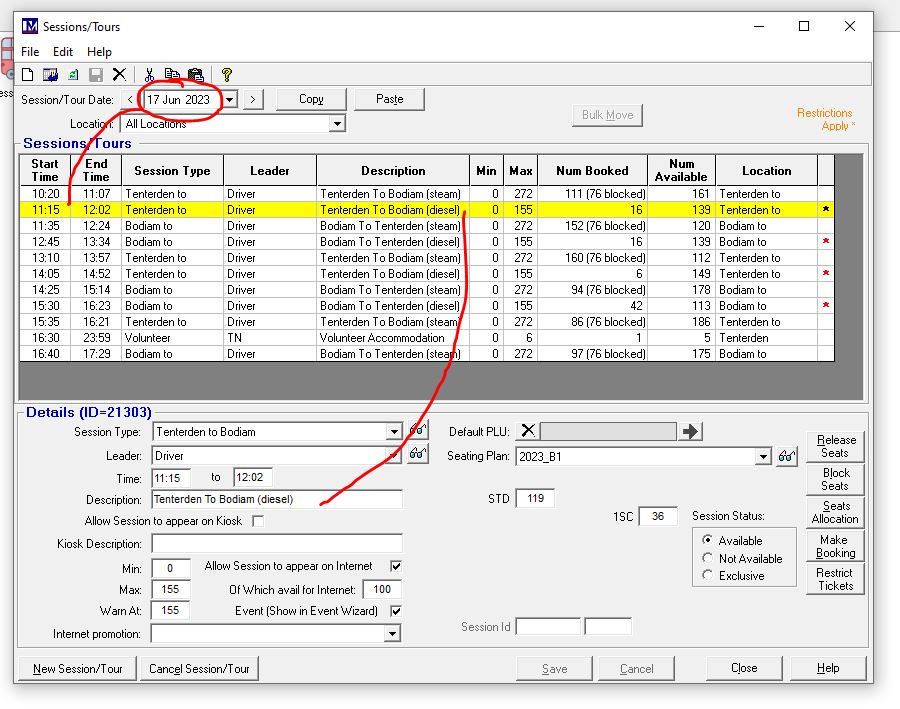Click the Num Booked column header
Screen dimensions: 900x709
592,171
